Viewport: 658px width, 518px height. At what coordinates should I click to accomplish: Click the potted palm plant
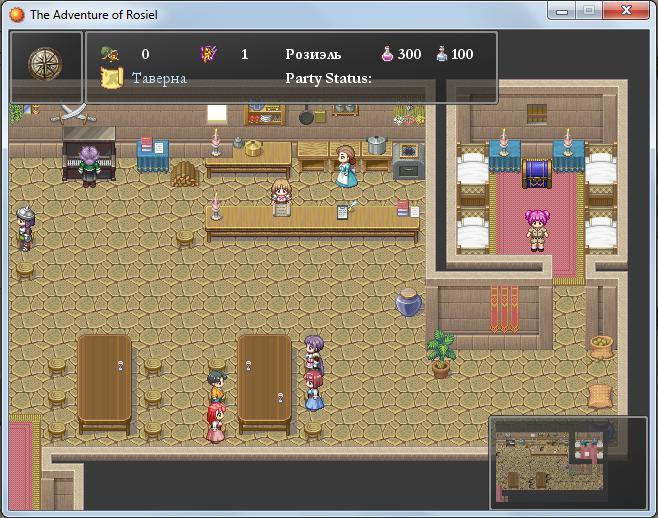tap(441, 353)
